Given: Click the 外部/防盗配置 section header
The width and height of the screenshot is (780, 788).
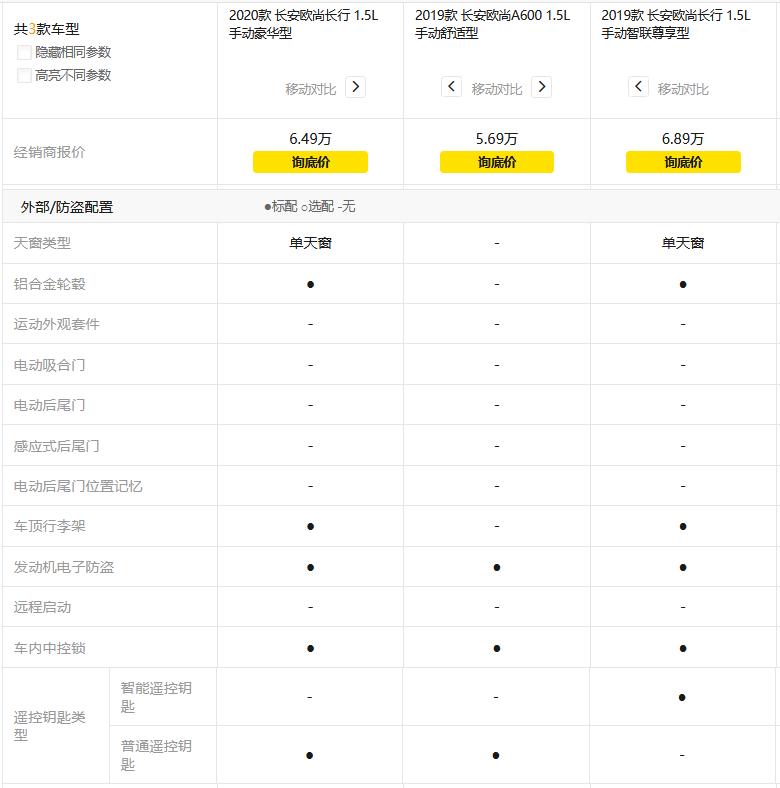Looking at the screenshot, I should (x=67, y=207).
